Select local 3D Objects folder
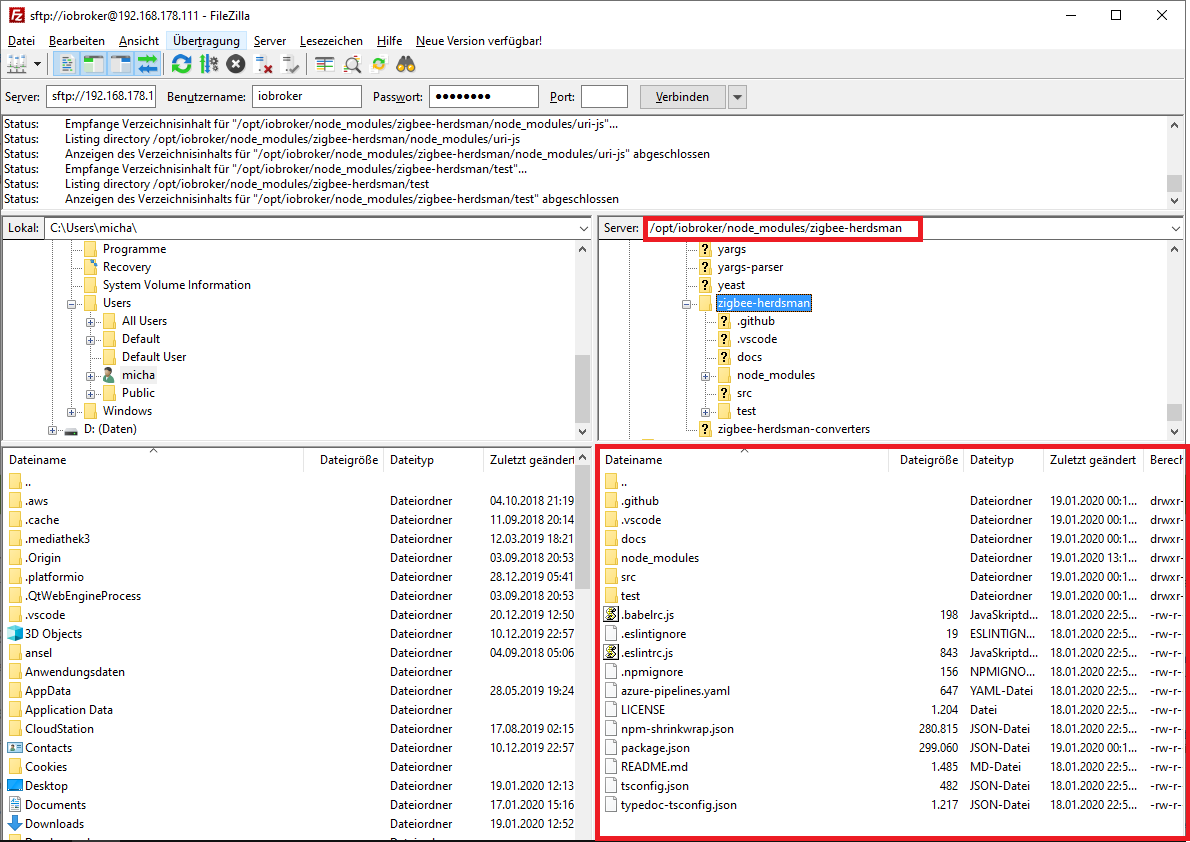This screenshot has height=842, width=1190. [x=53, y=634]
